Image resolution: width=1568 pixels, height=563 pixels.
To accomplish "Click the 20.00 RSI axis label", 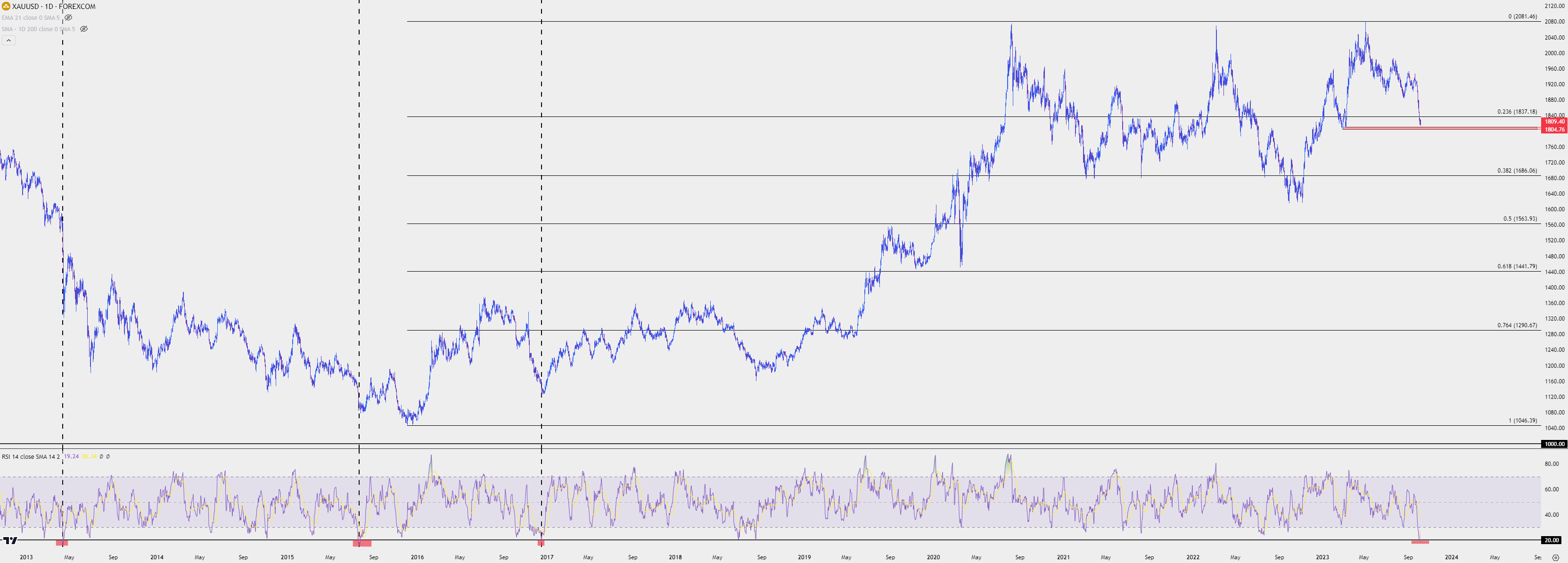I will (x=1552, y=540).
